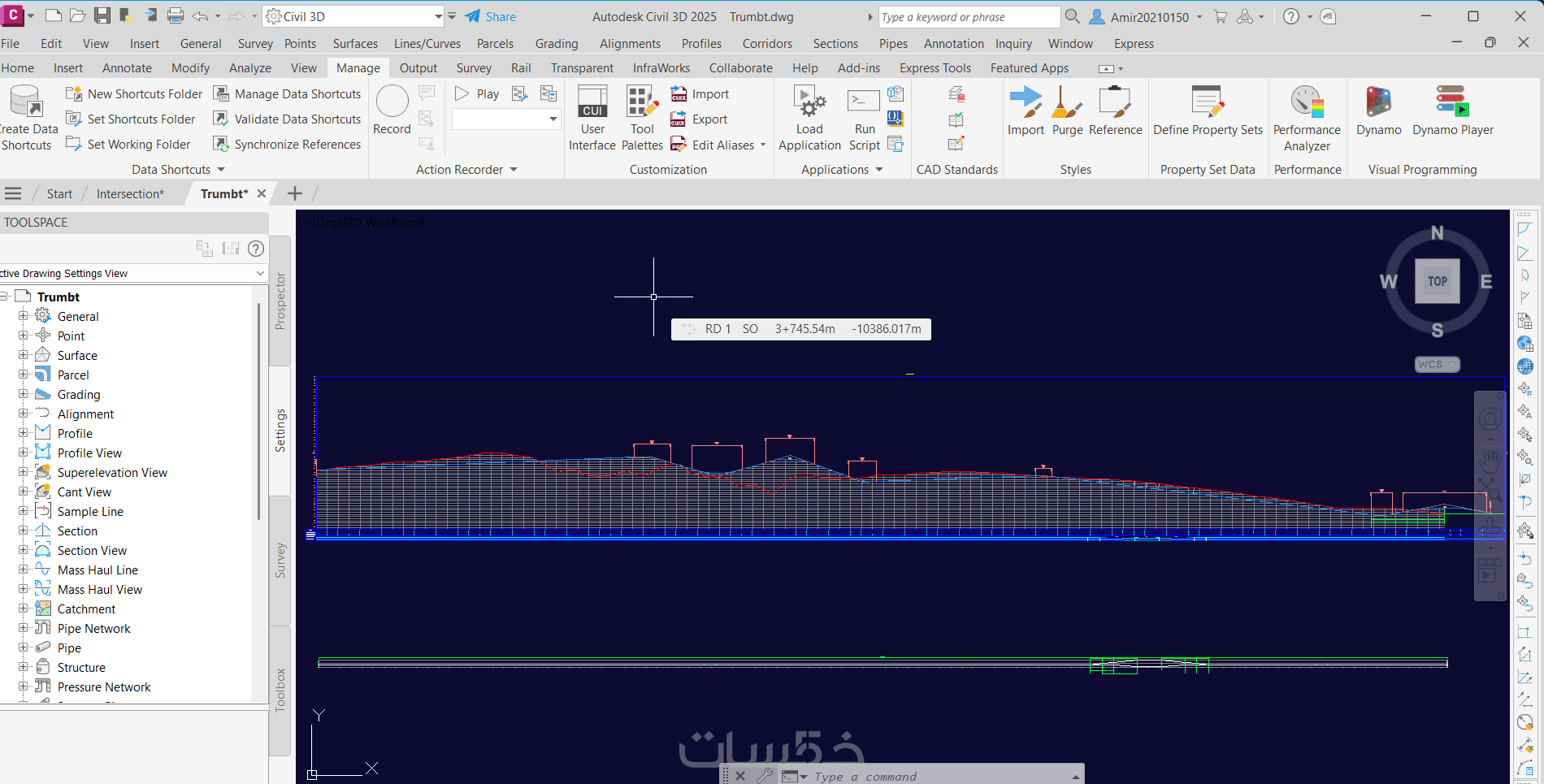Click the keyword search input field
Screen dimensions: 1544x784
[x=969, y=16]
